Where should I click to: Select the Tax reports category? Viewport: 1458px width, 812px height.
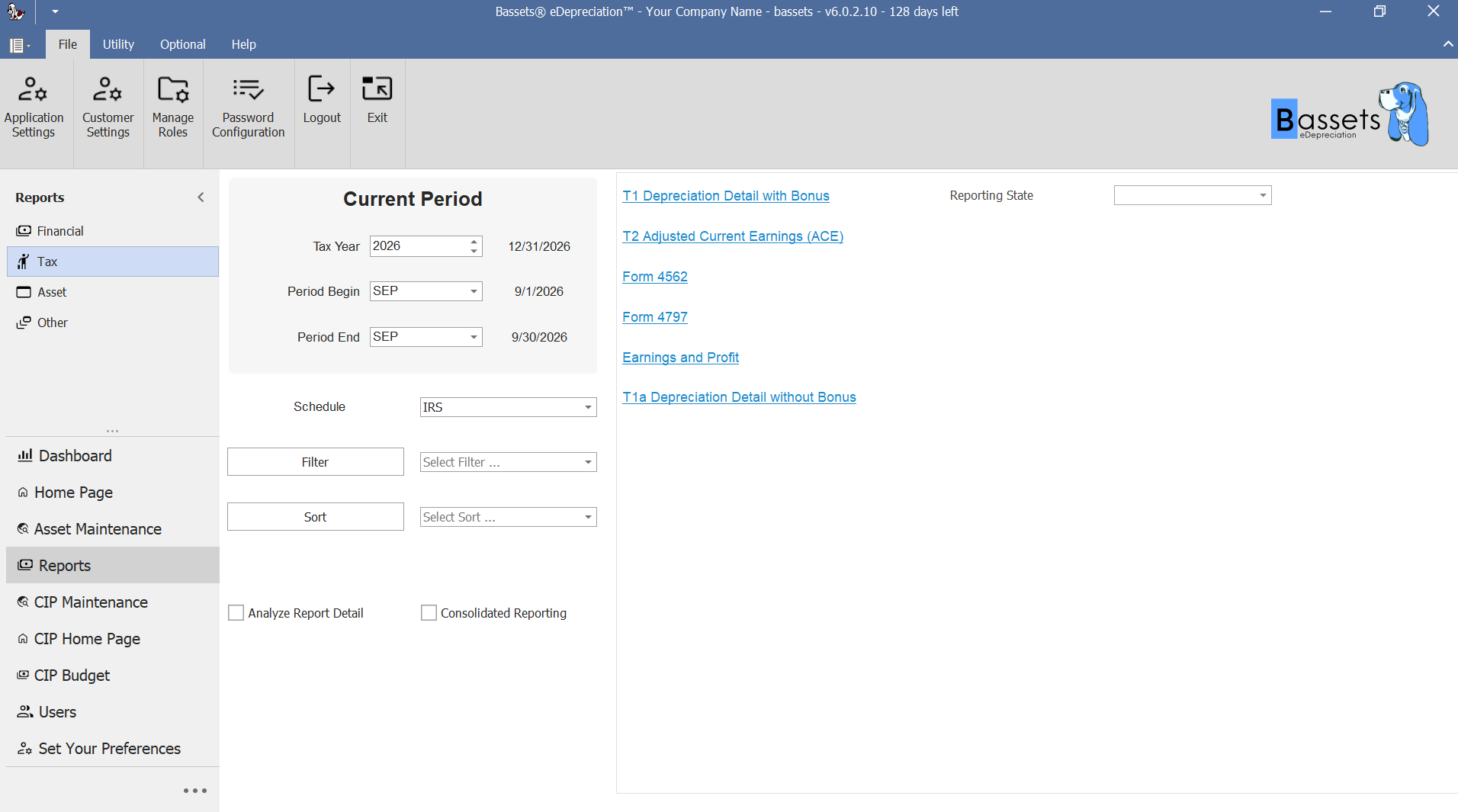(113, 262)
